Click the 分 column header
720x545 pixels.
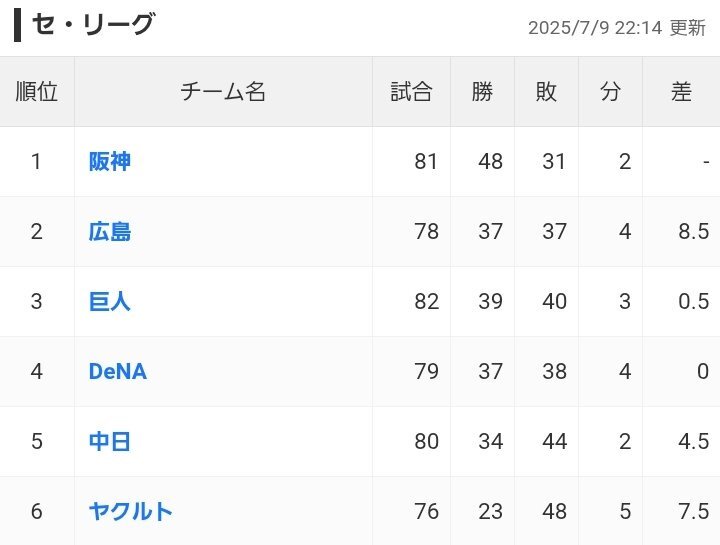(610, 91)
